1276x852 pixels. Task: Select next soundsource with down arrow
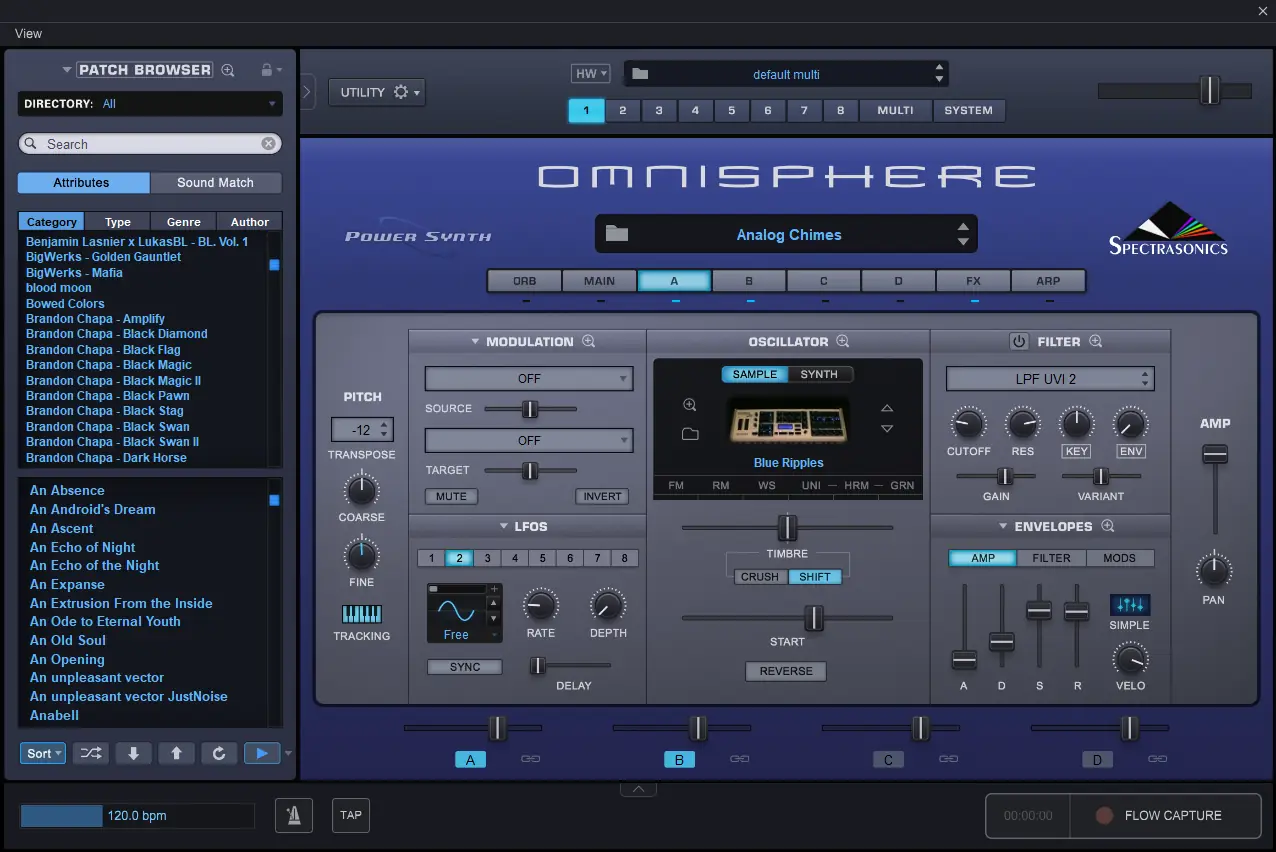pos(887,429)
